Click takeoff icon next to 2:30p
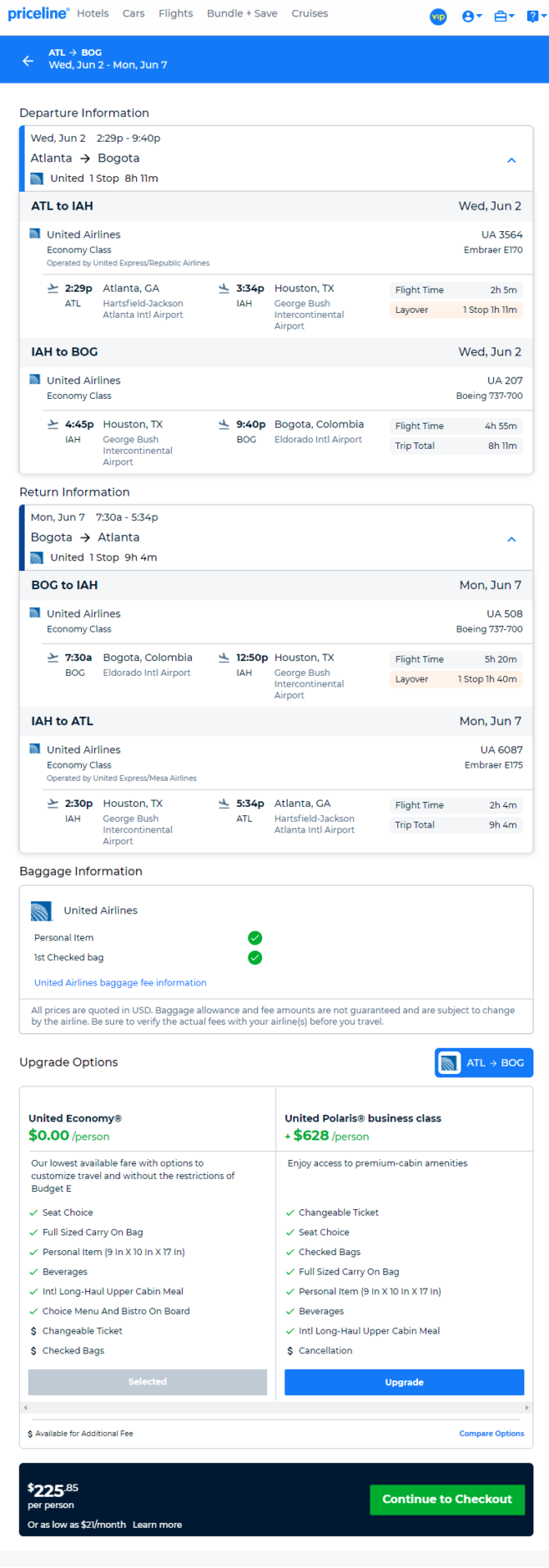The width and height of the screenshot is (549, 1568). [x=53, y=804]
